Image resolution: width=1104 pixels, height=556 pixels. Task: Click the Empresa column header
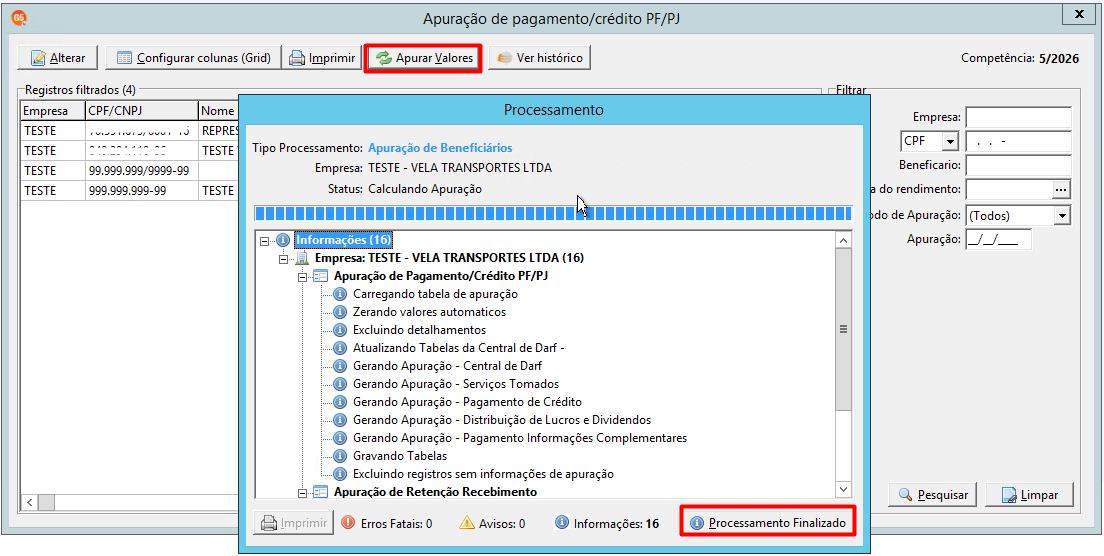point(53,110)
